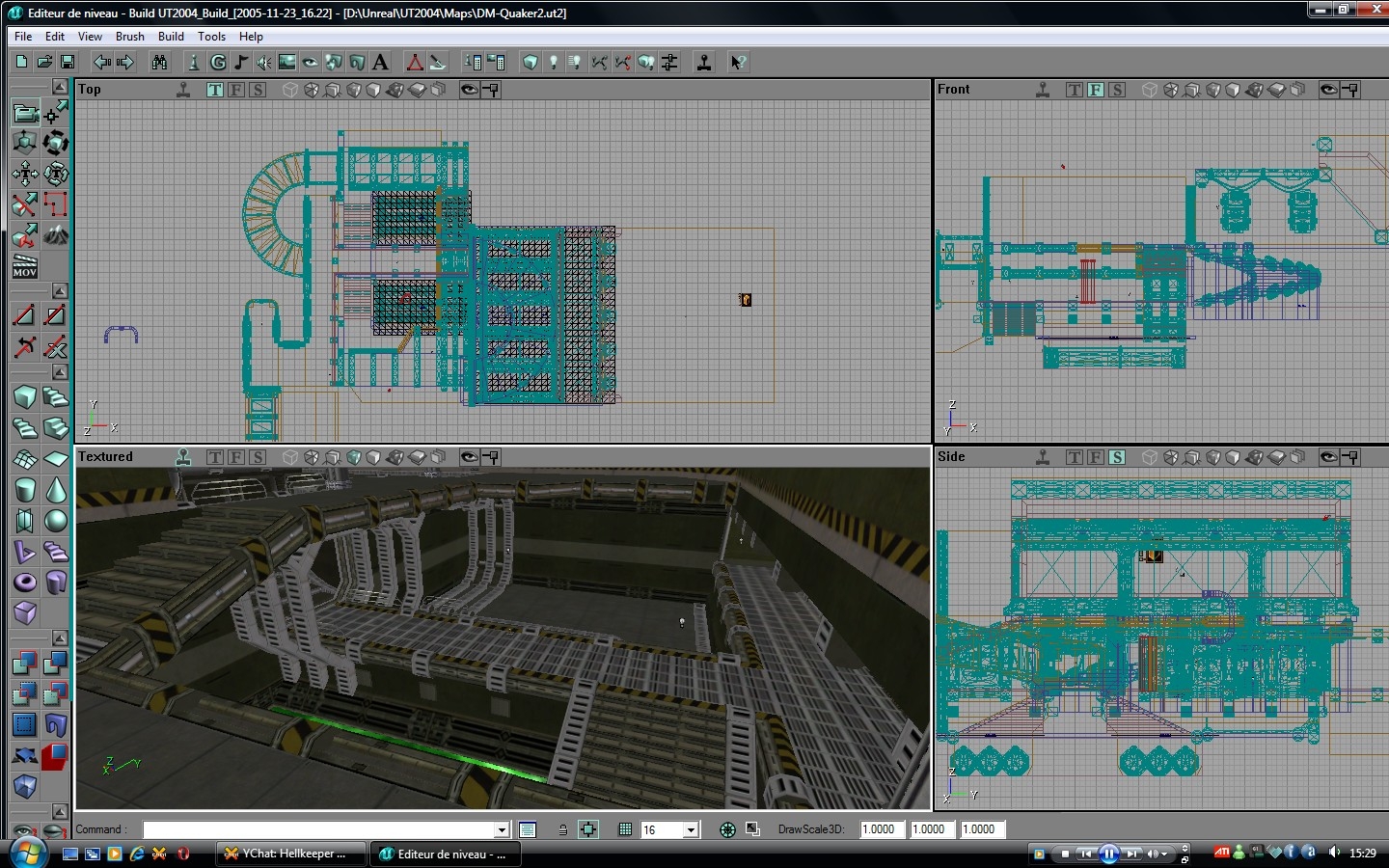Click the Build Geometry cube icon
The image size is (1389, 868).
[x=530, y=63]
